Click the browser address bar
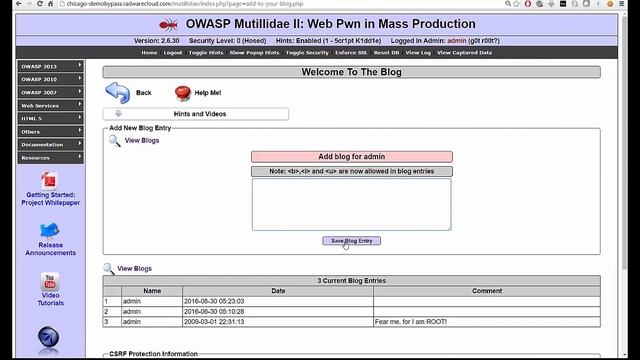 tap(282, 4)
